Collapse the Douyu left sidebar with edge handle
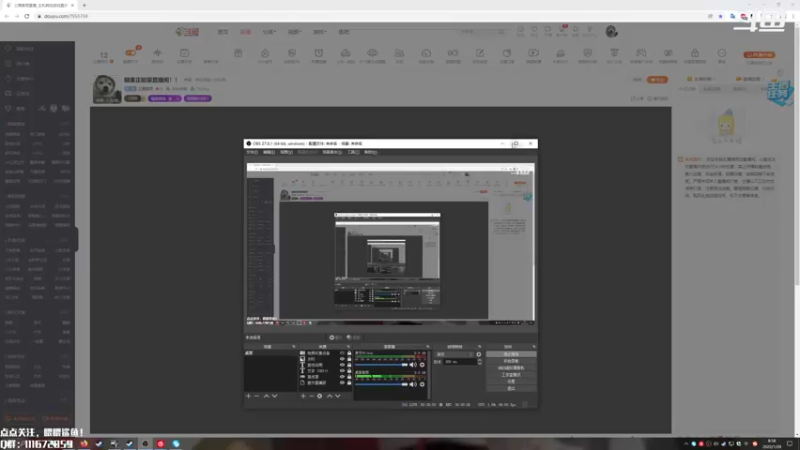This screenshot has width=800, height=450. 76,239
